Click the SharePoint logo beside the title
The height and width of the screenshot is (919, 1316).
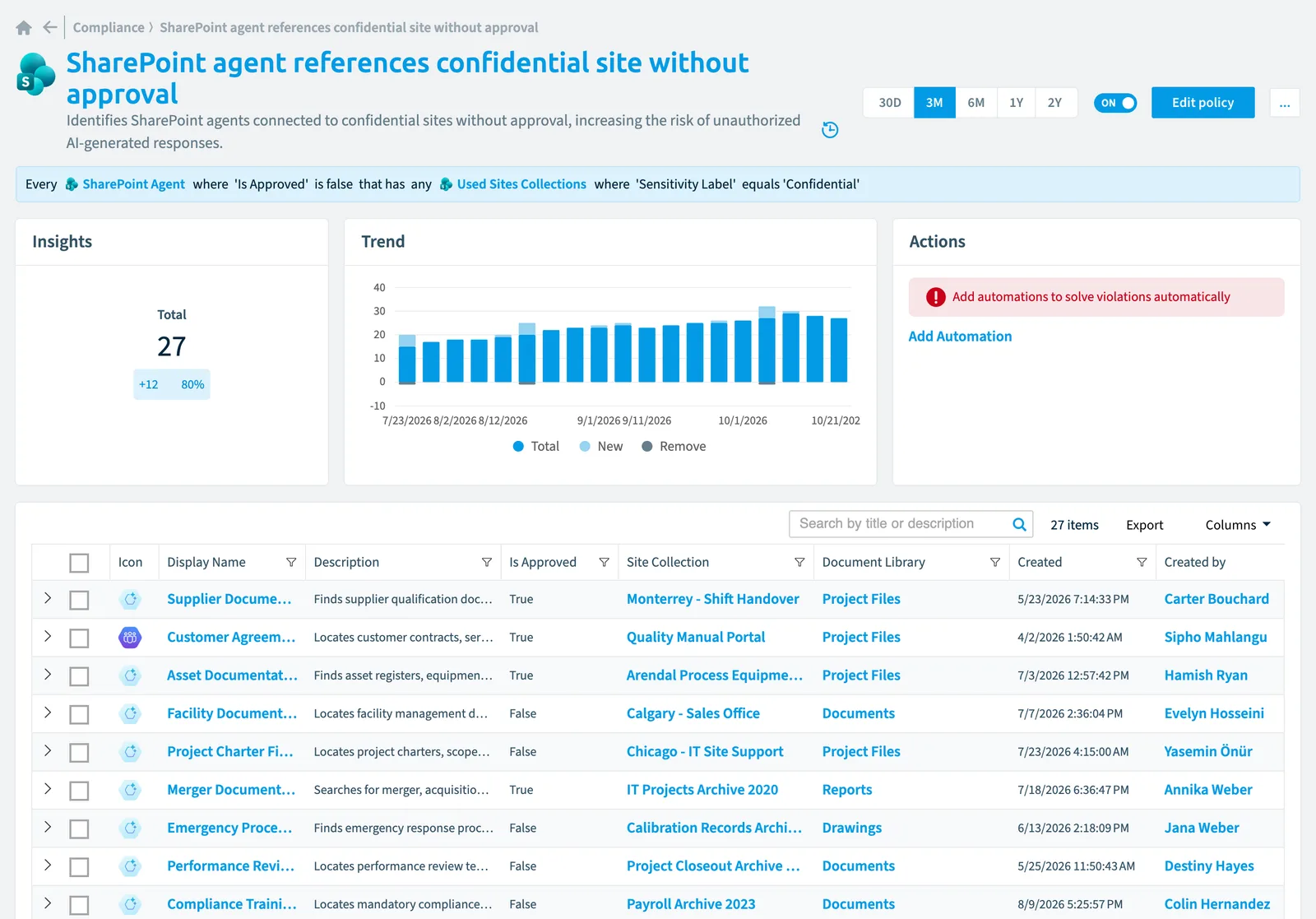tap(36, 75)
